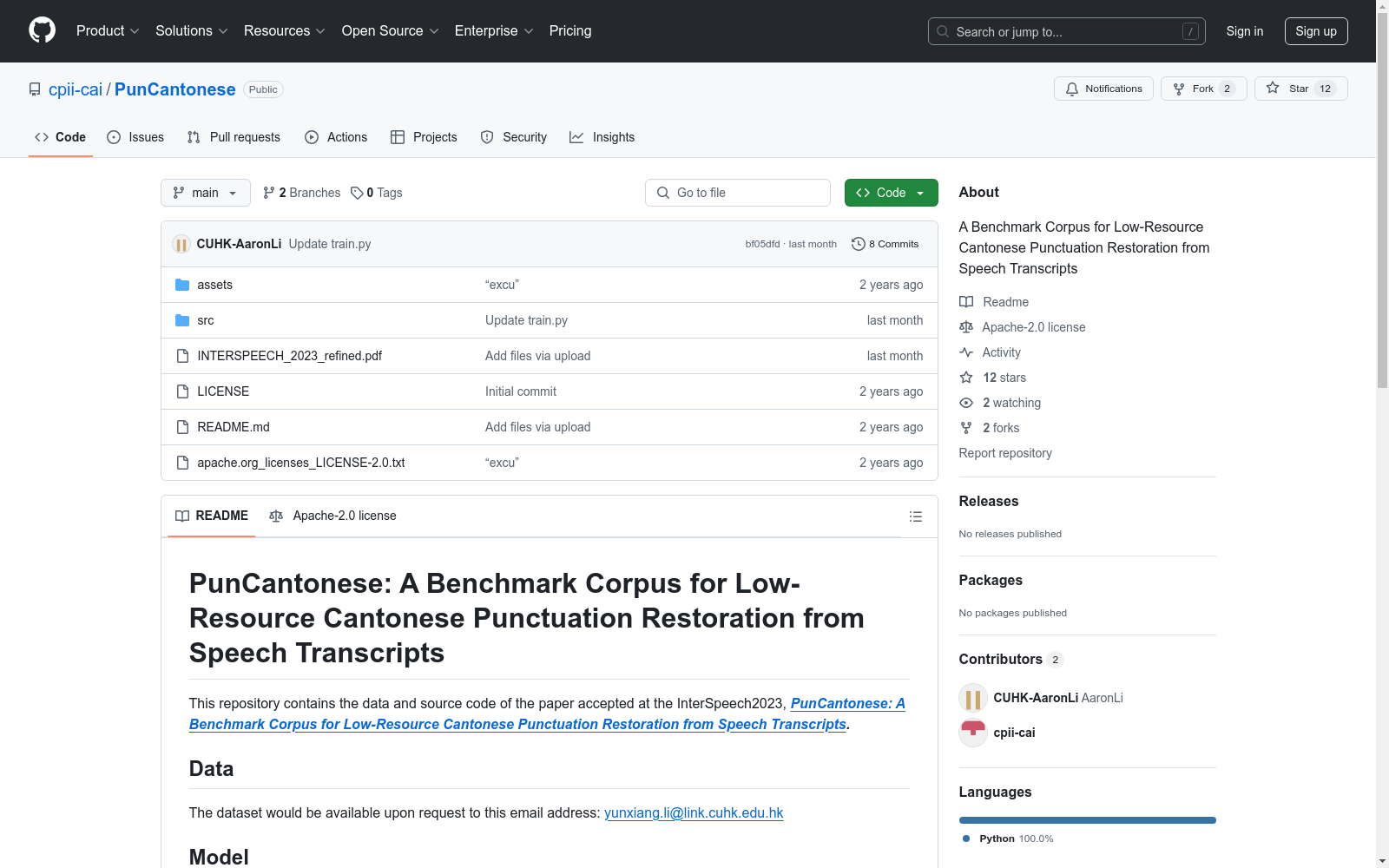Click the Report repository link

(1005, 453)
